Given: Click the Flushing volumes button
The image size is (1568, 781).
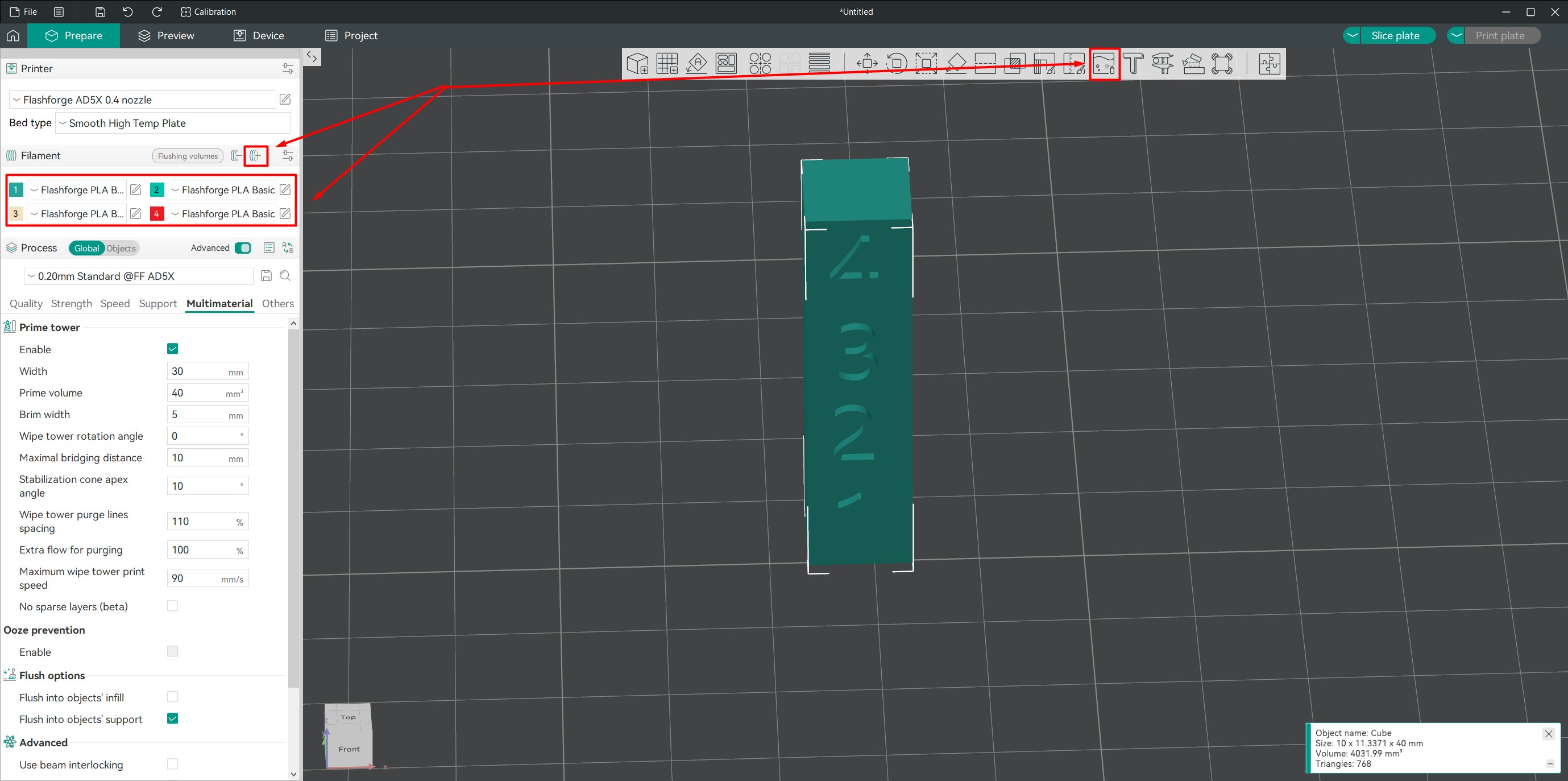Looking at the screenshot, I should [x=188, y=156].
